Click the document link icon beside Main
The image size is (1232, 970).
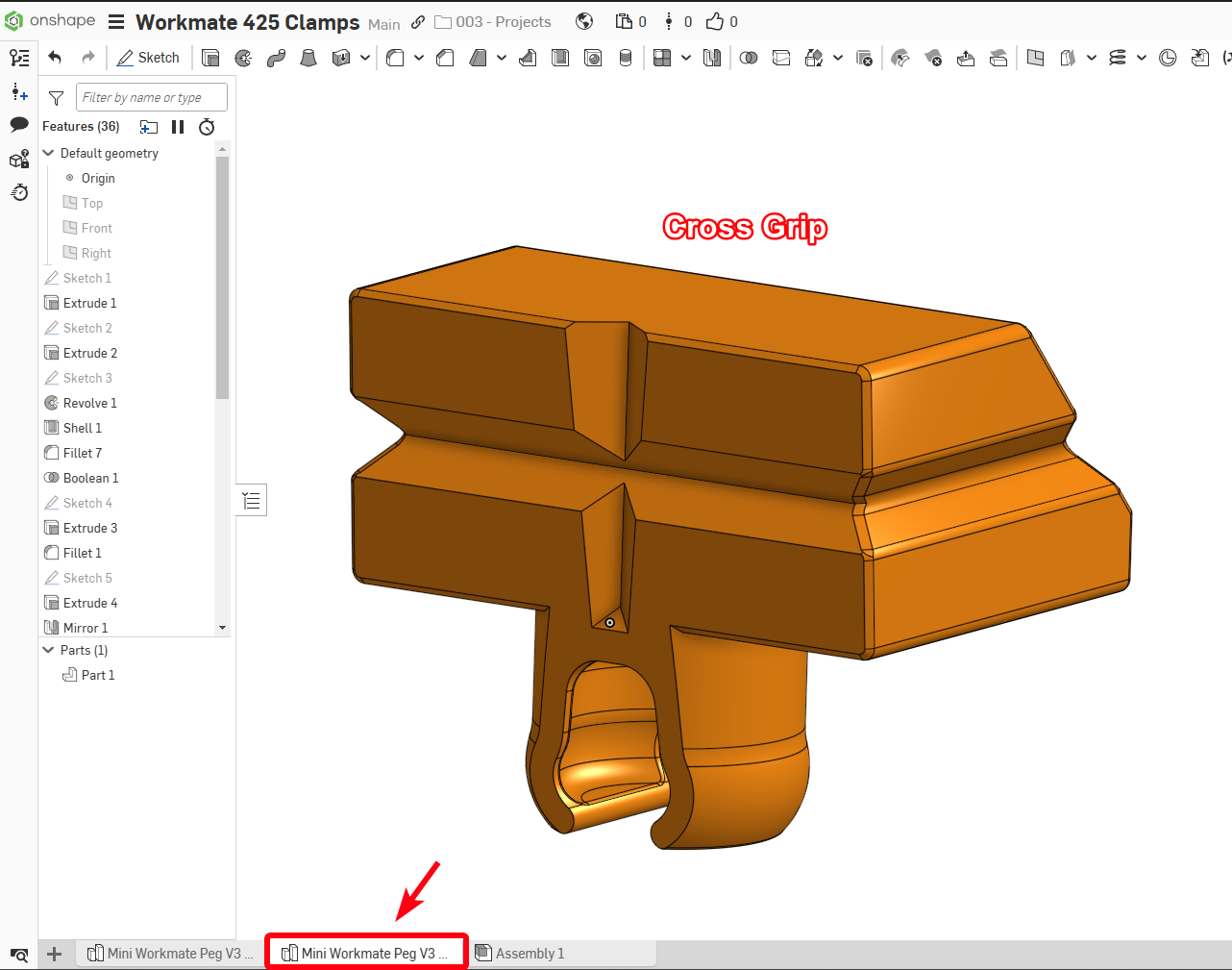pyautogui.click(x=418, y=22)
